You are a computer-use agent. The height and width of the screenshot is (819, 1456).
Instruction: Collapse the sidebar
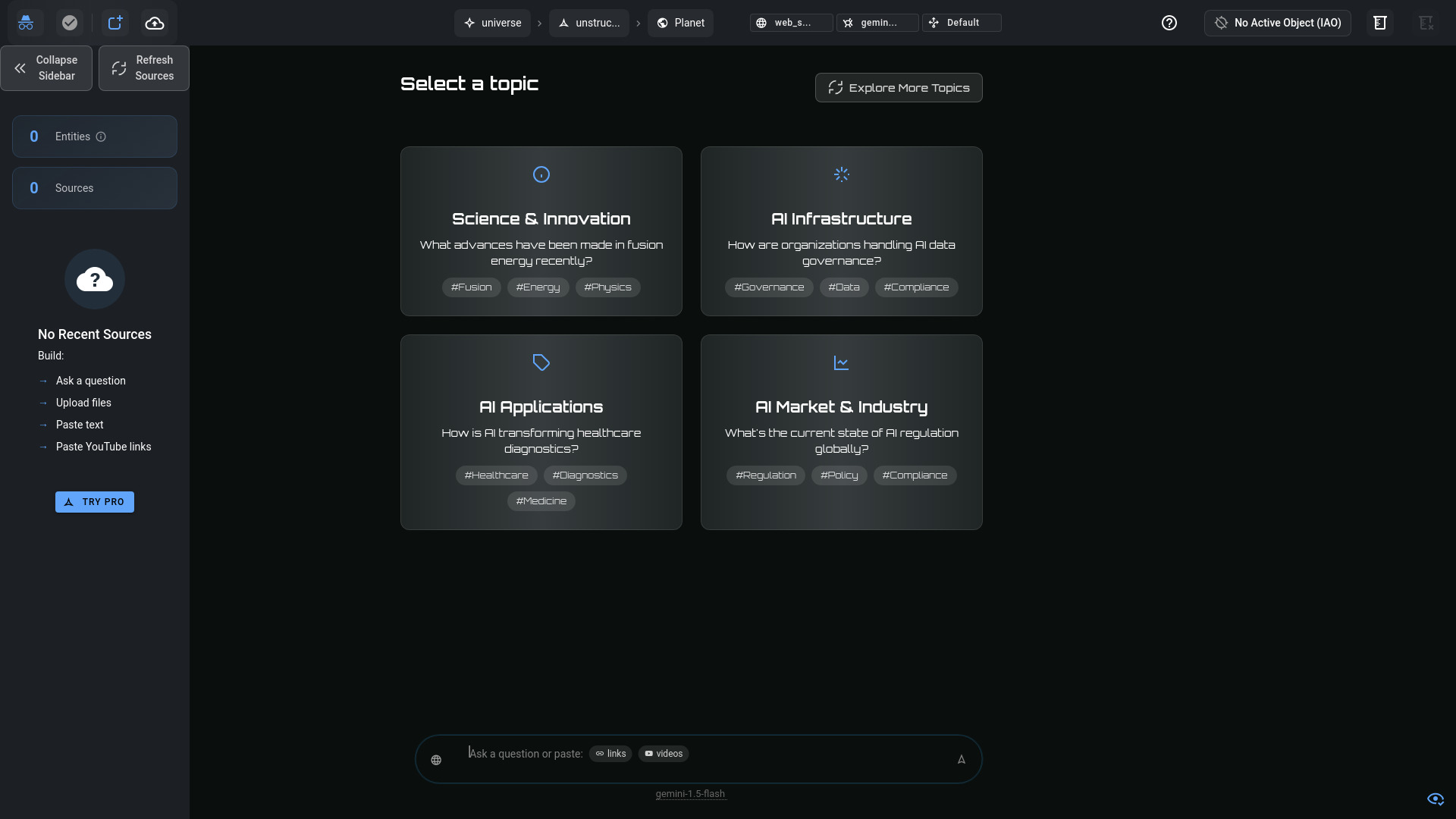pos(46,68)
